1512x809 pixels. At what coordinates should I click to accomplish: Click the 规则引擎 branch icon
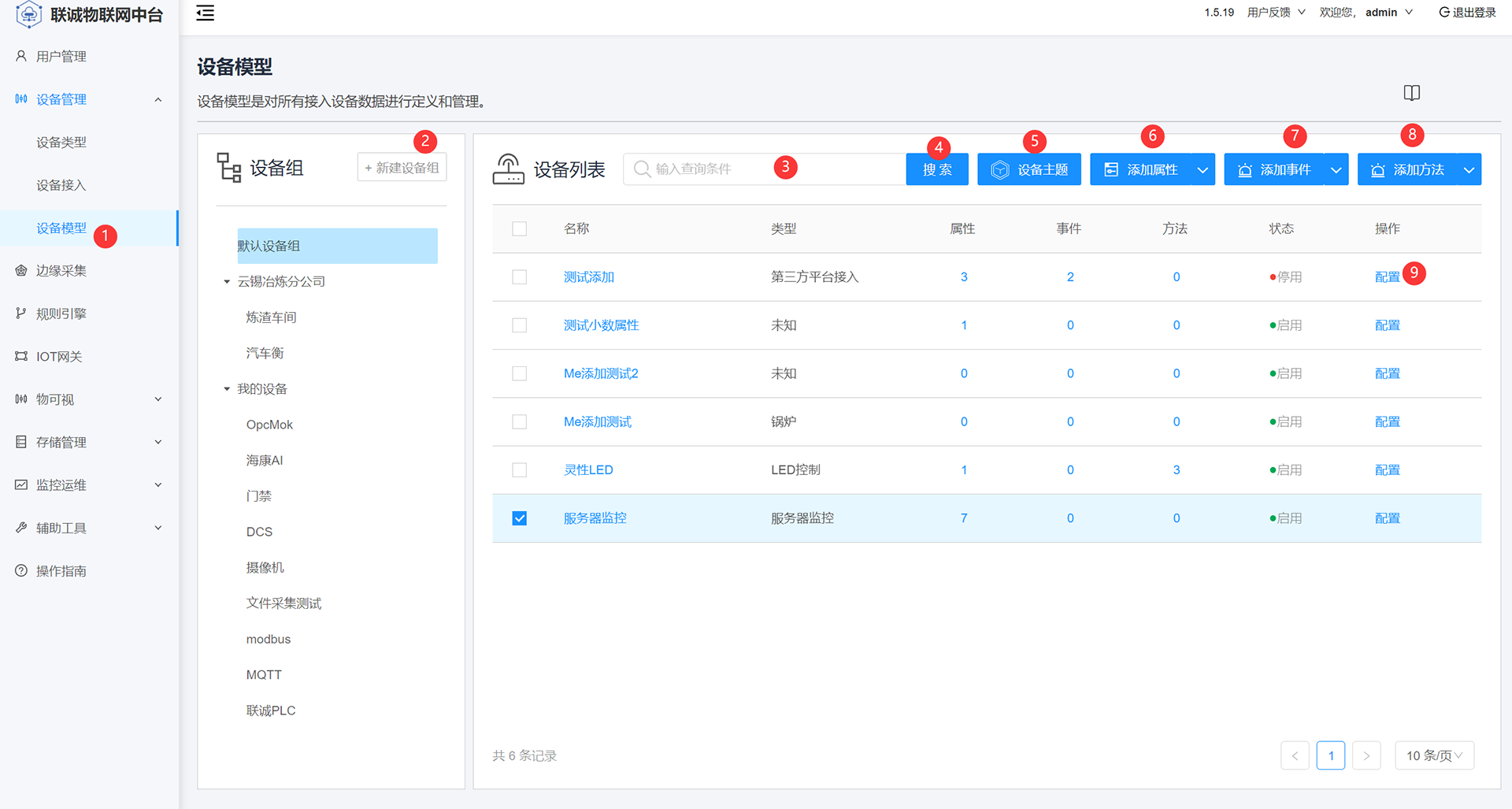[x=21, y=314]
